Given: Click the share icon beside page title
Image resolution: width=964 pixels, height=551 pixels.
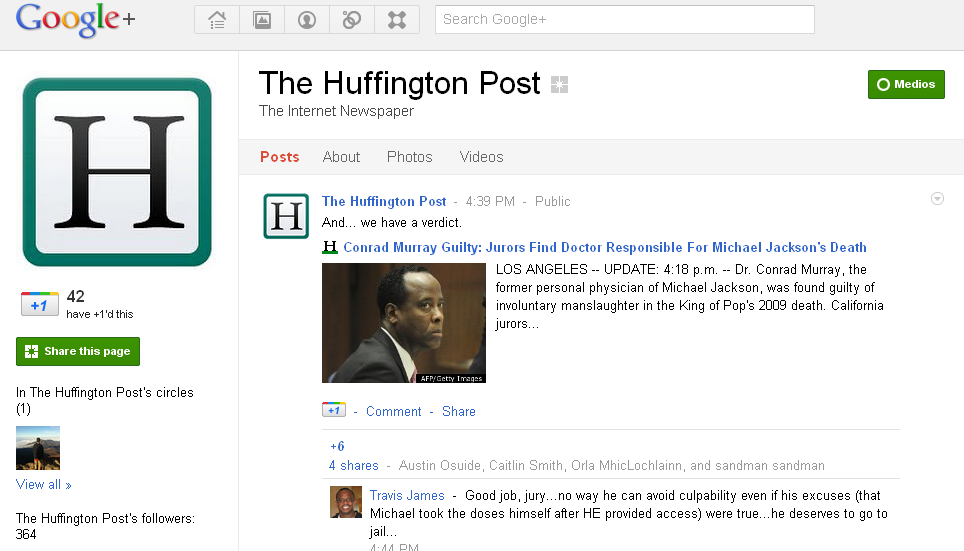Looking at the screenshot, I should tap(559, 84).
